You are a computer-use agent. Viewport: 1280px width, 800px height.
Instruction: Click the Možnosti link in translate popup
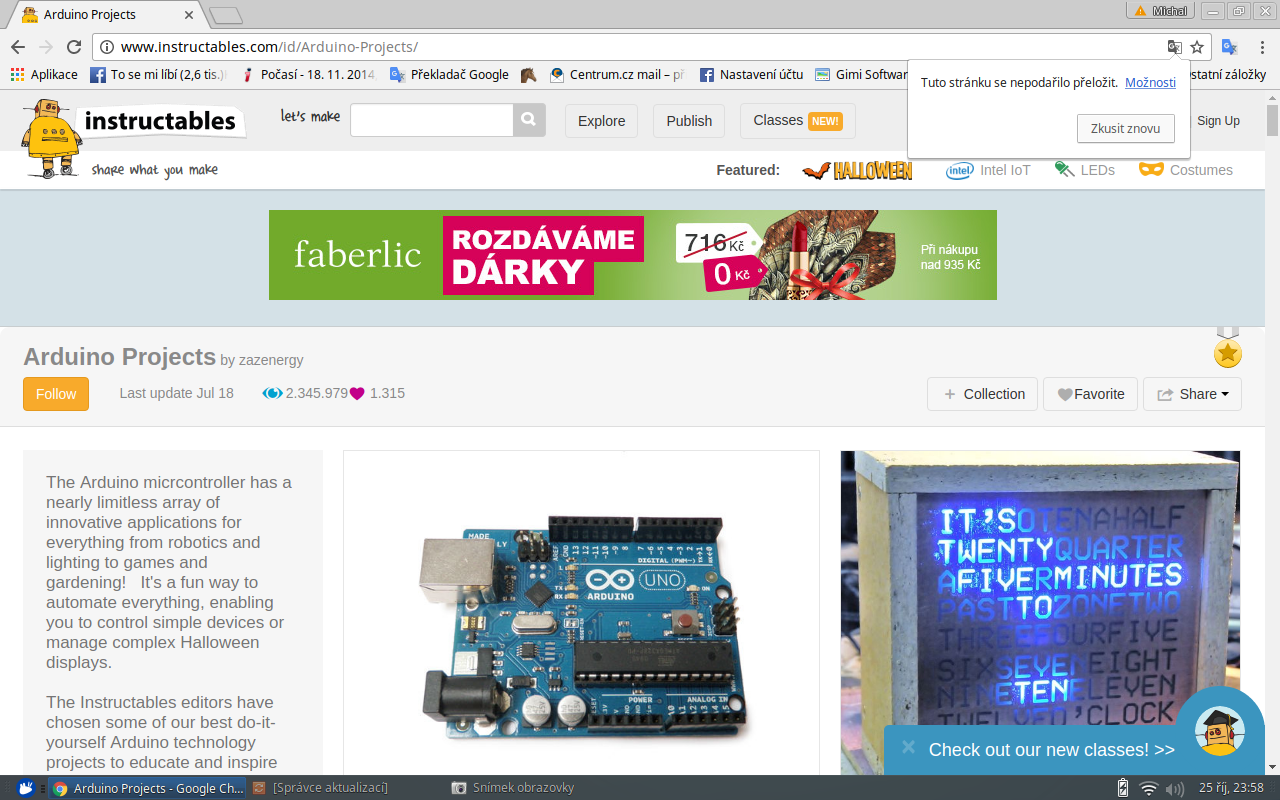pos(1150,82)
